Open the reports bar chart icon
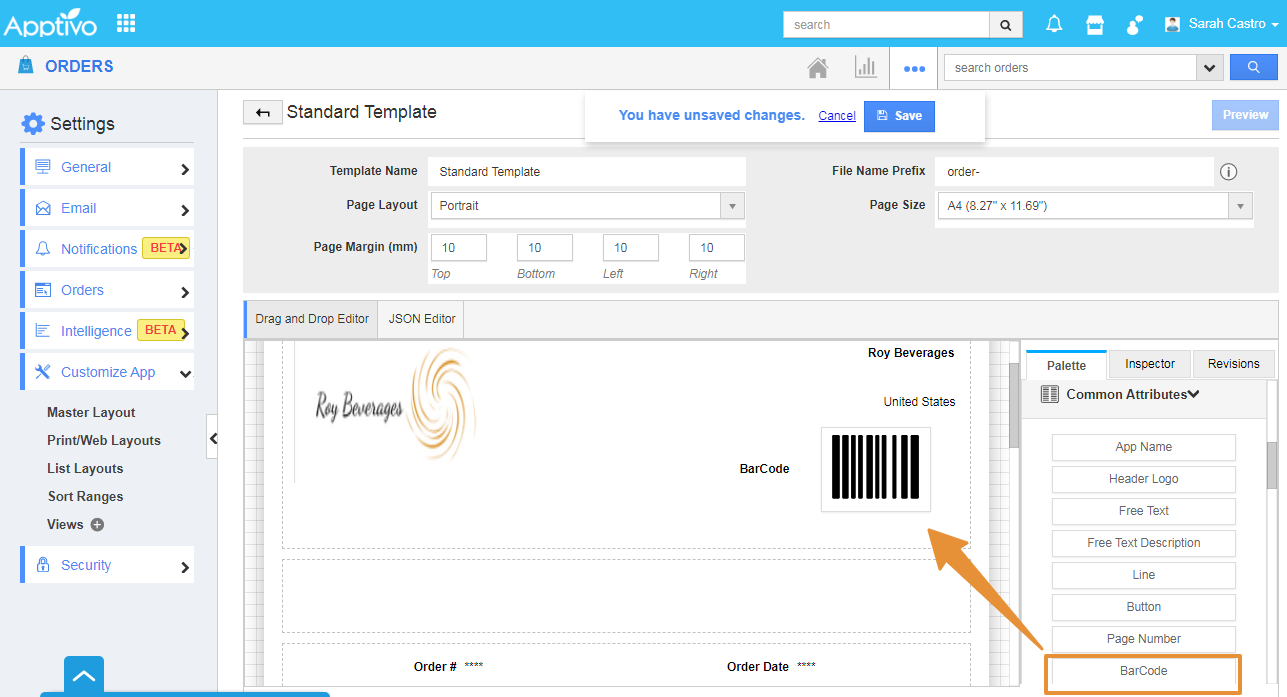Viewport: 1287px width, 697px height. 865,68
